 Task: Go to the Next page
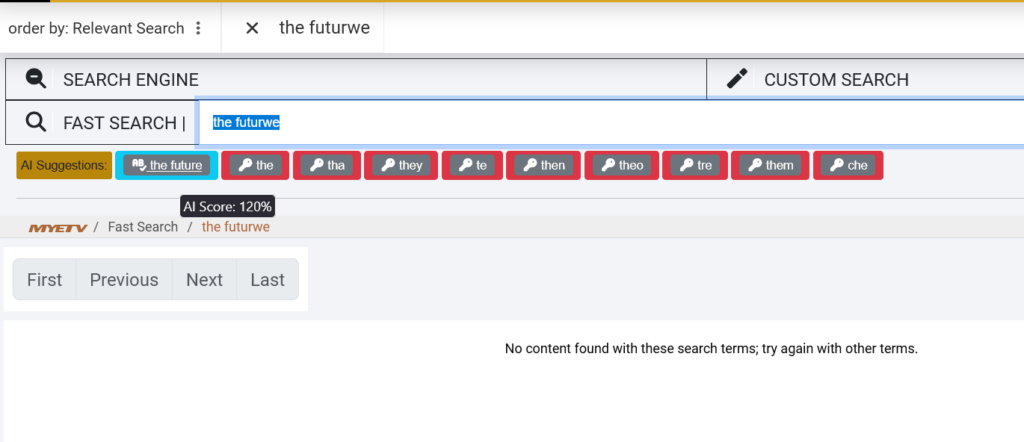[204, 280]
